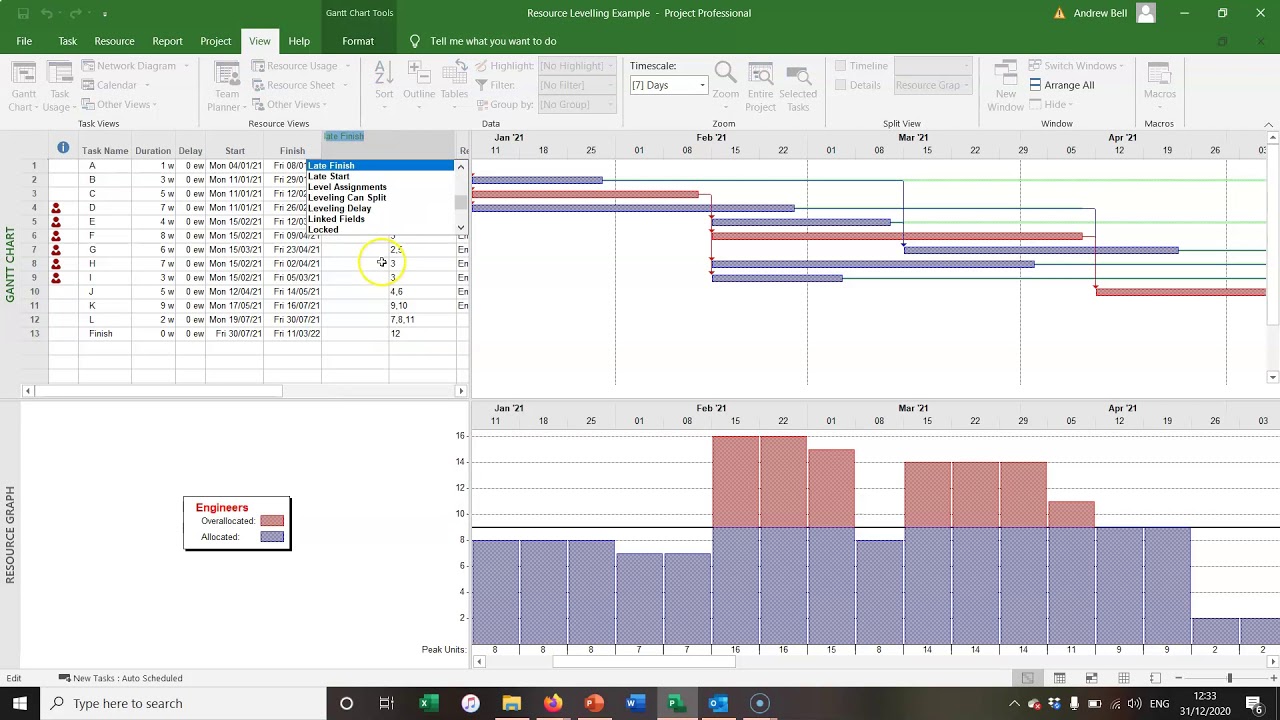Toggle the Timeline checkbox
Screen dimensions: 1280x720
coord(840,66)
